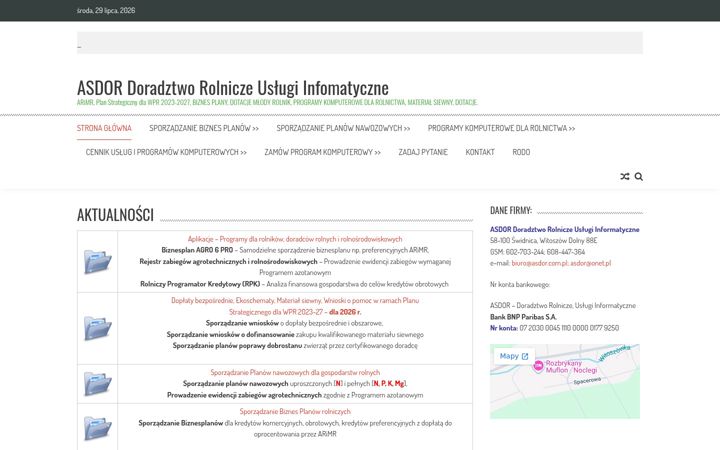Screen dimensions: 720x450
Task: Click the date środa, 29 lipca
Action: 106,10
